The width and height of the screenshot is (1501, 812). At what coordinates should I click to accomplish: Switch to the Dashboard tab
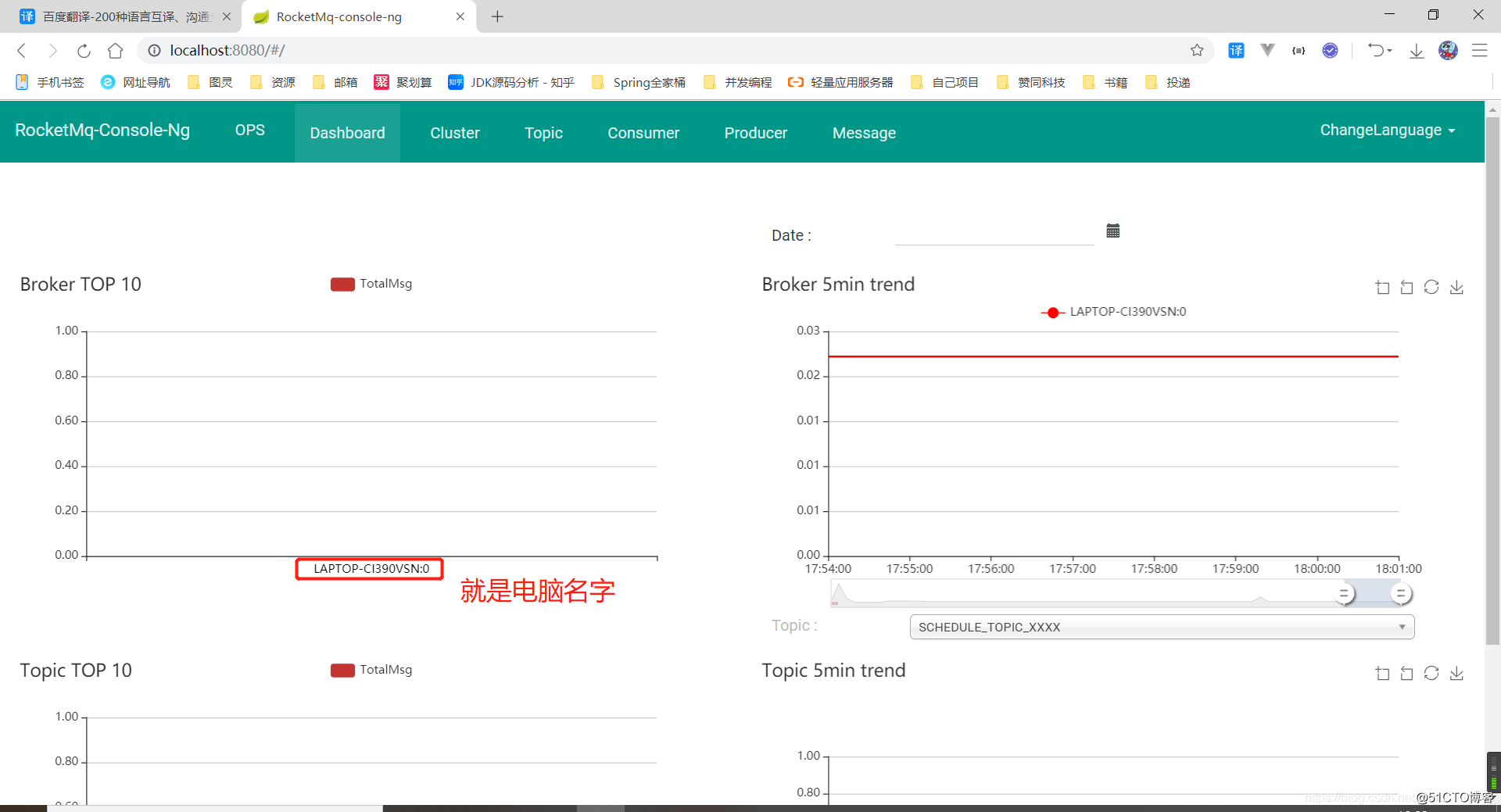tap(347, 133)
